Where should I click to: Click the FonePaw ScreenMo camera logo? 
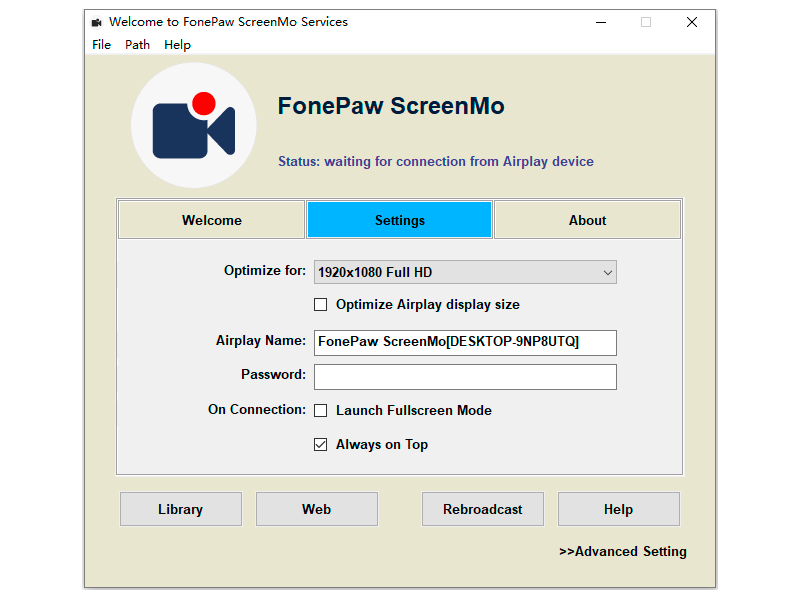(x=194, y=125)
